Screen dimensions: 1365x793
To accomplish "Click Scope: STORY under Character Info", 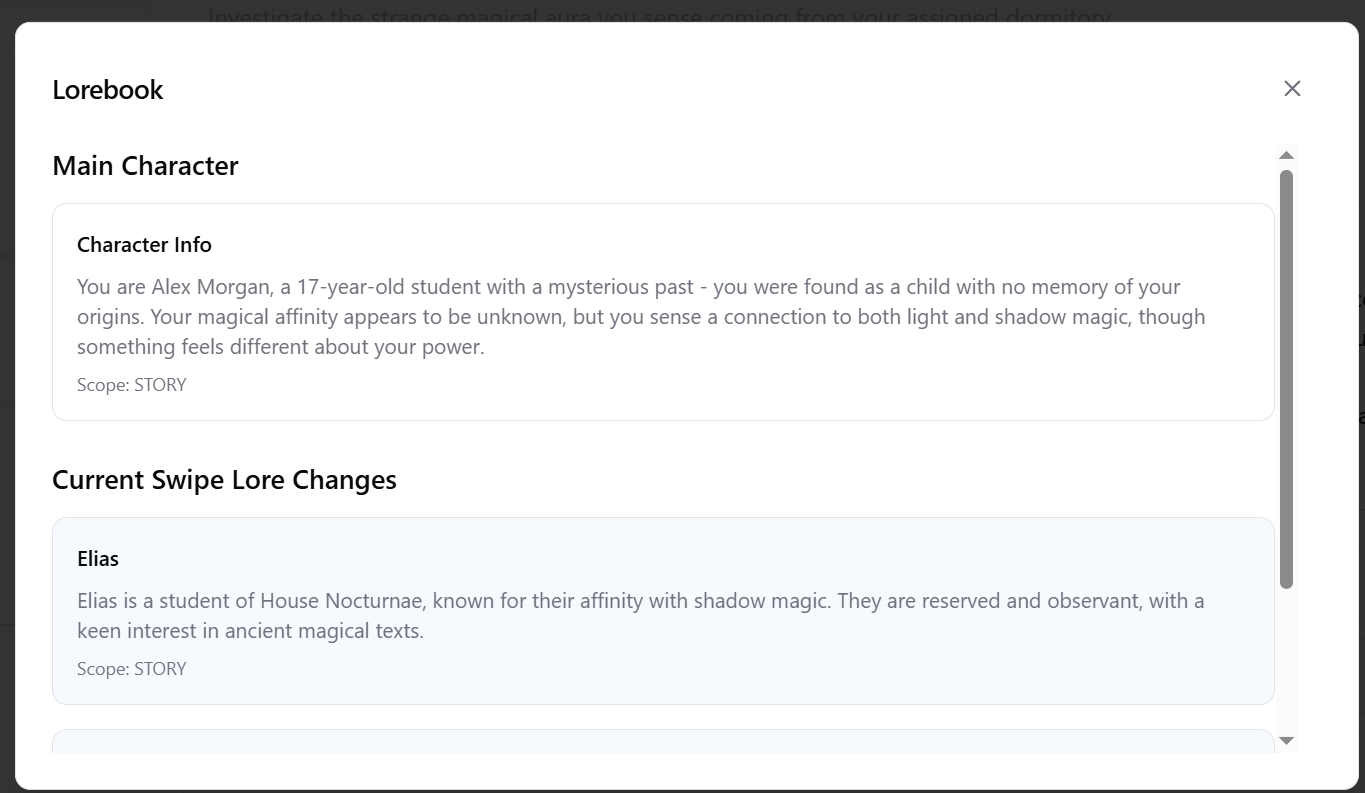I will click(132, 385).
